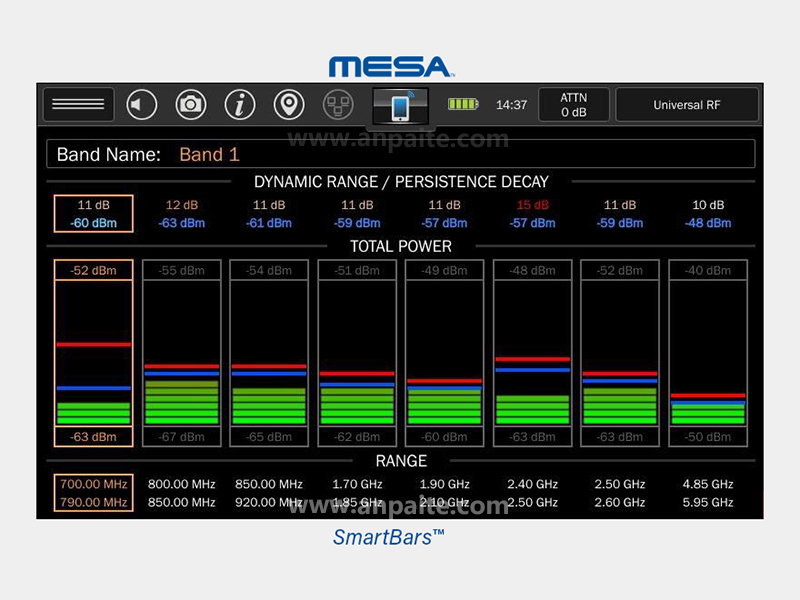Select the mobile phone mode icon
This screenshot has height=600, width=800.
tap(400, 106)
